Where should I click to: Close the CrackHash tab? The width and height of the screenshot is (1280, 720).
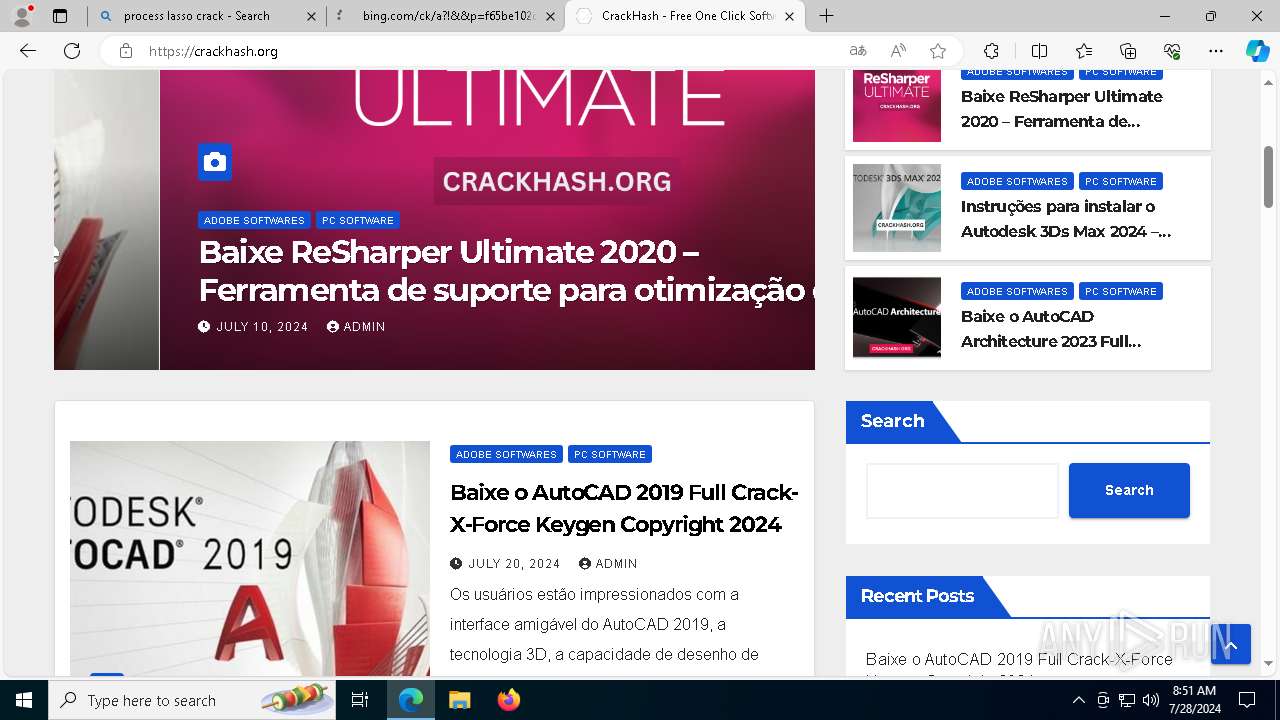(789, 16)
